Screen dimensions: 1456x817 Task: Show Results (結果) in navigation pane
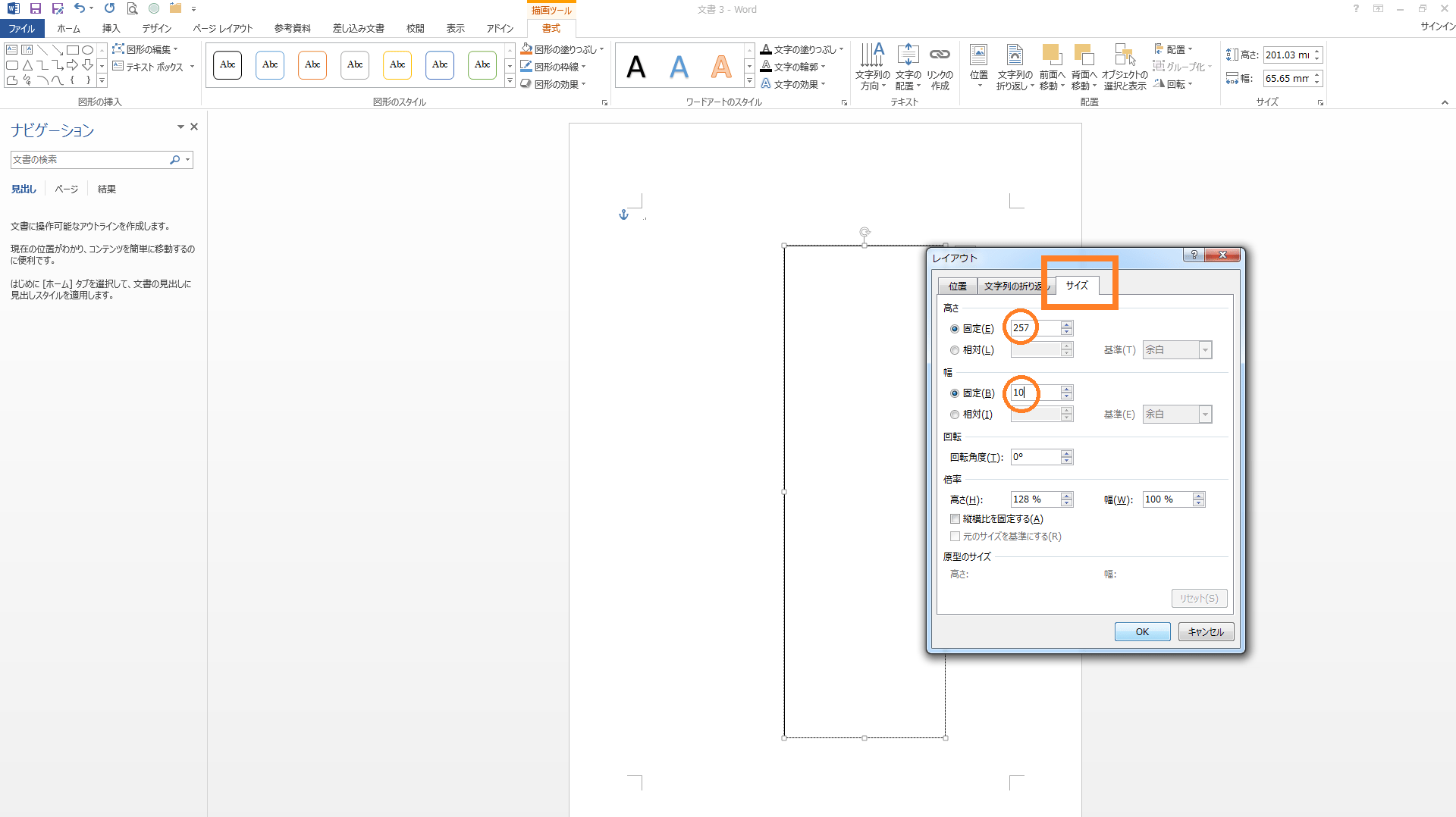(107, 189)
